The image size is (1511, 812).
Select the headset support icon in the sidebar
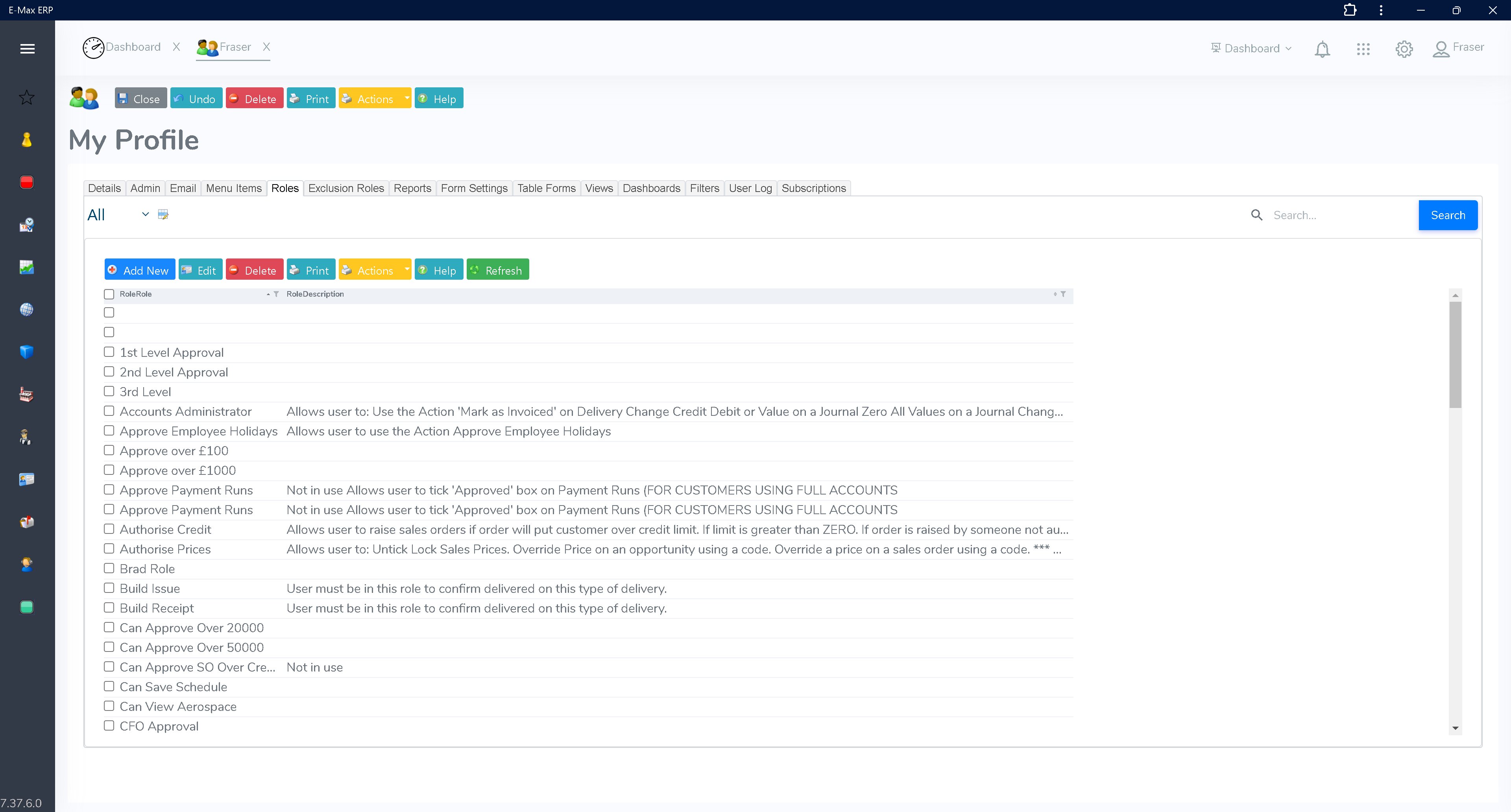(x=27, y=565)
